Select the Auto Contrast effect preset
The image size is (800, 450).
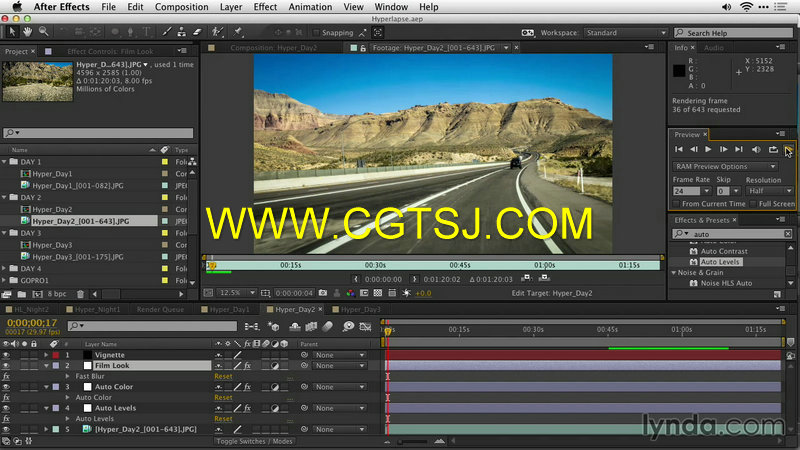coord(723,251)
